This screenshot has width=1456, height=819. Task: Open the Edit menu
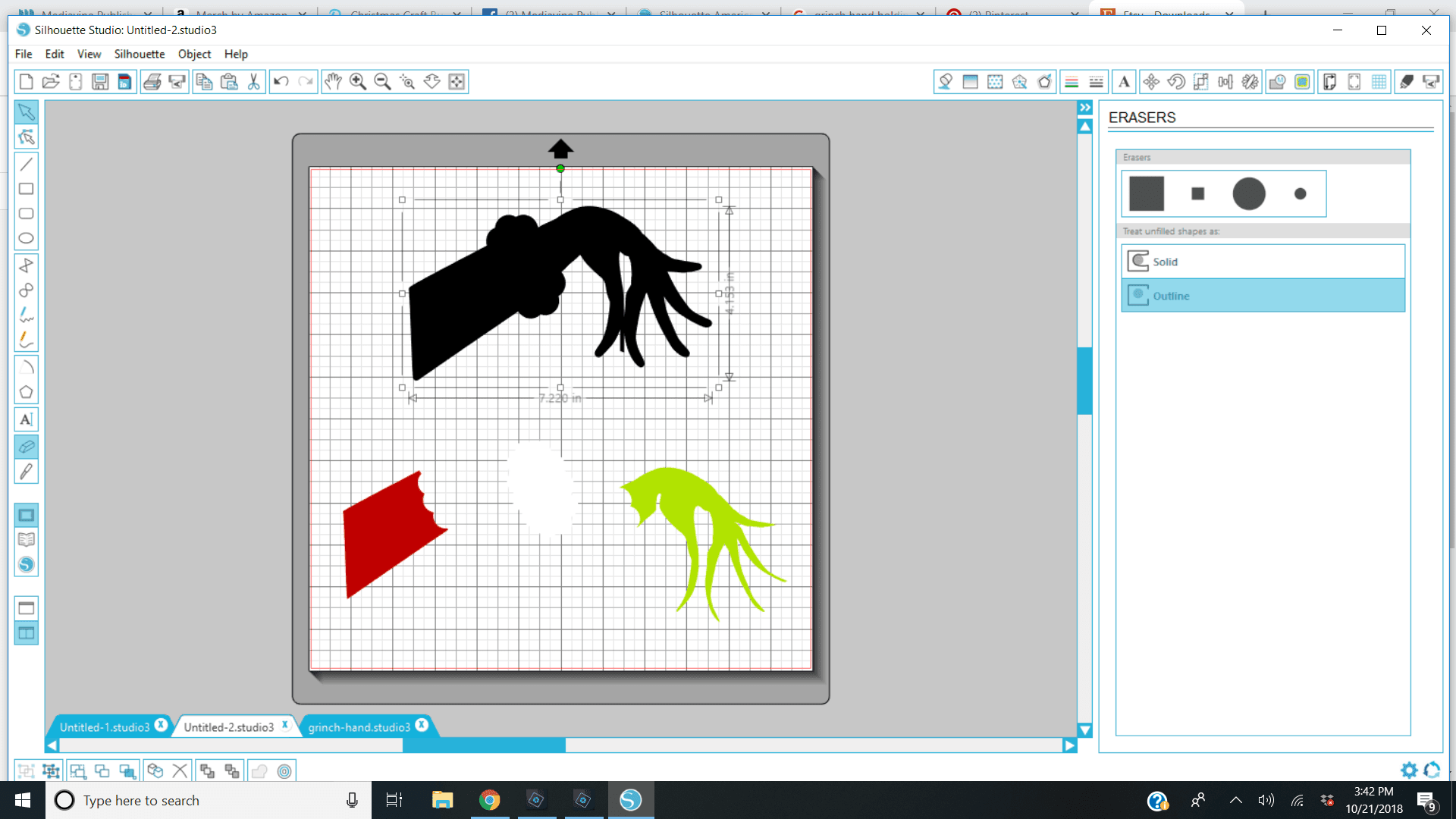55,54
